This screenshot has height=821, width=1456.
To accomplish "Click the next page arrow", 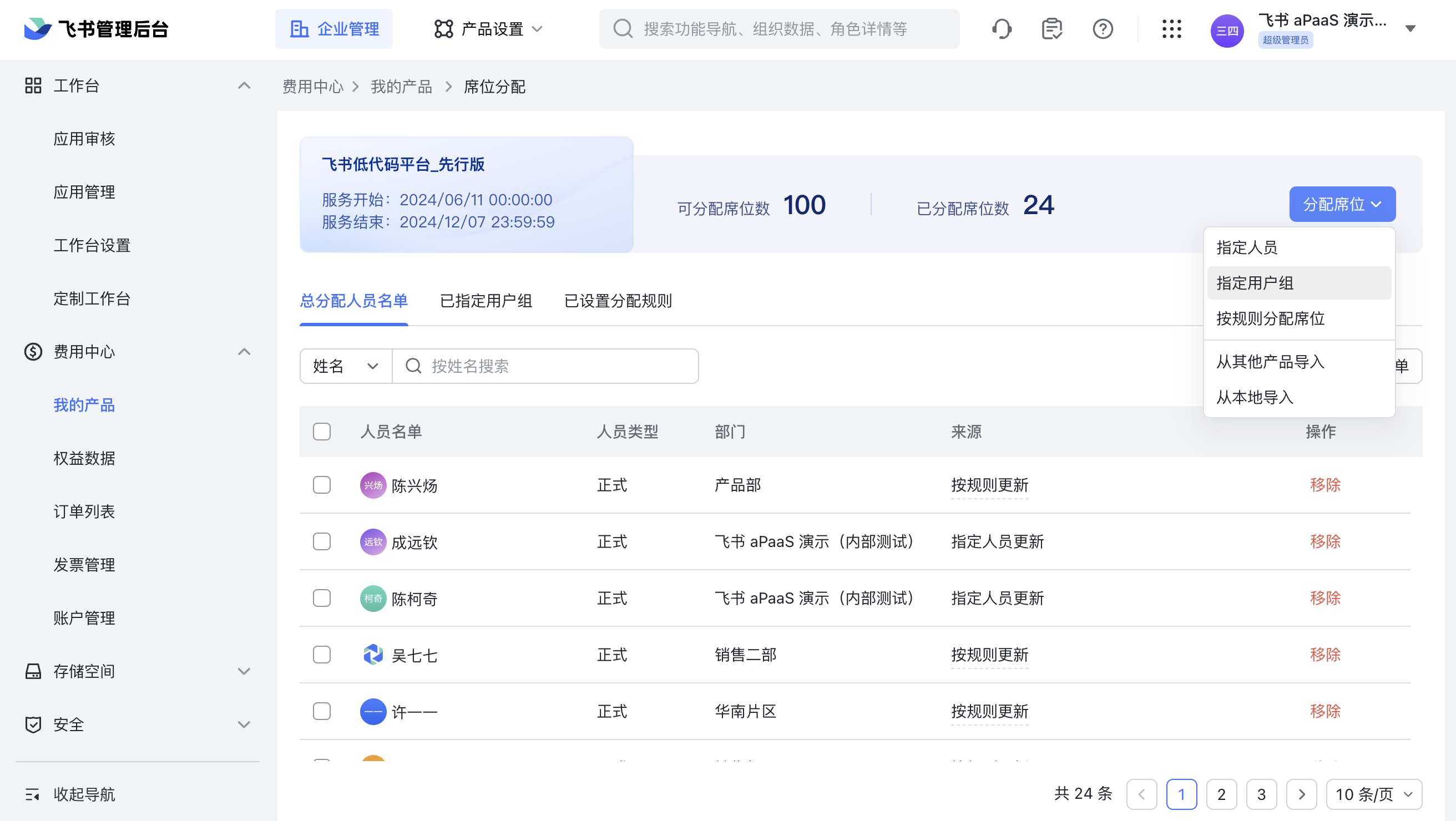I will [1302, 794].
